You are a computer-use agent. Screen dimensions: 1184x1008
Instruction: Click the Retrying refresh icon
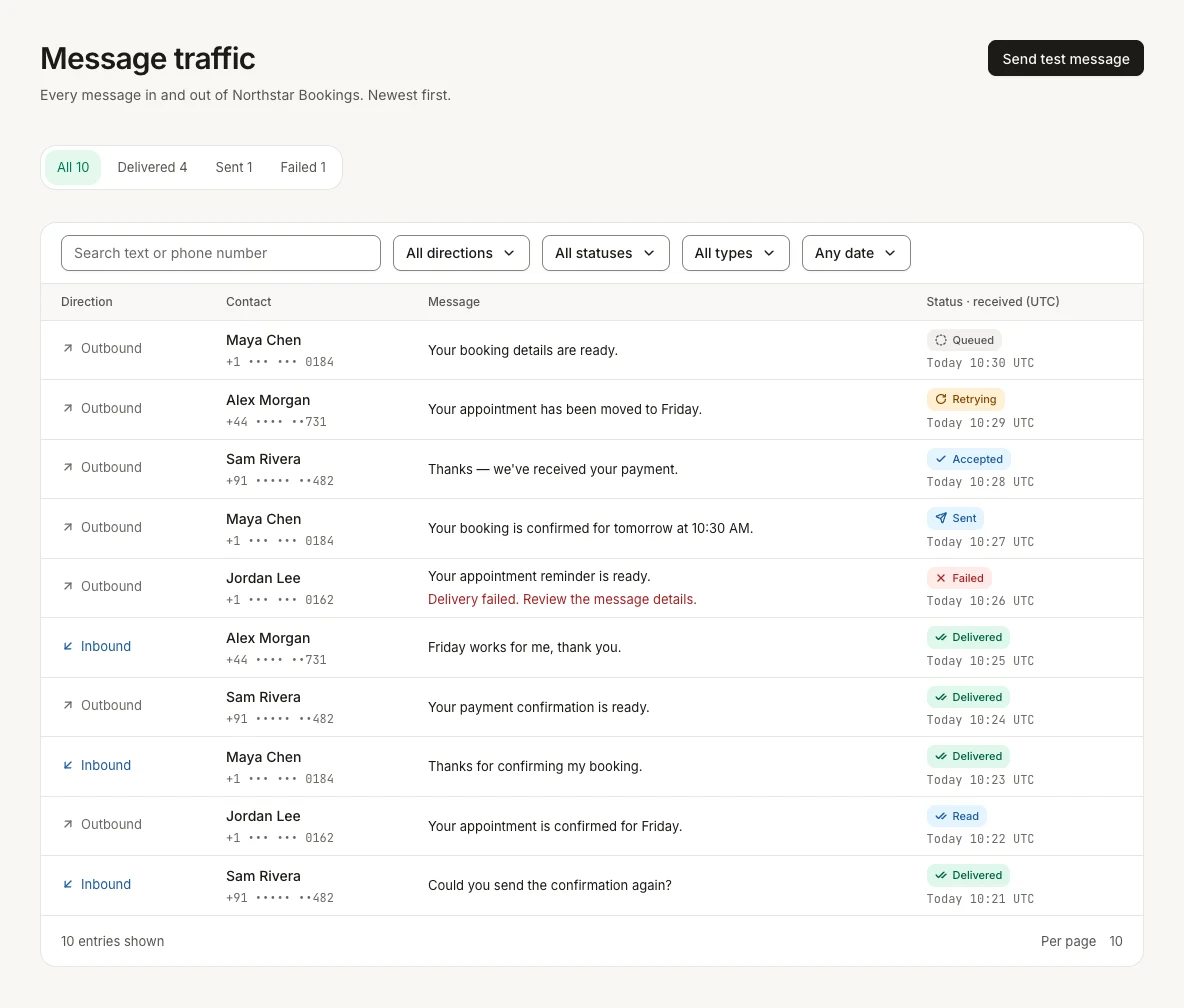click(941, 399)
